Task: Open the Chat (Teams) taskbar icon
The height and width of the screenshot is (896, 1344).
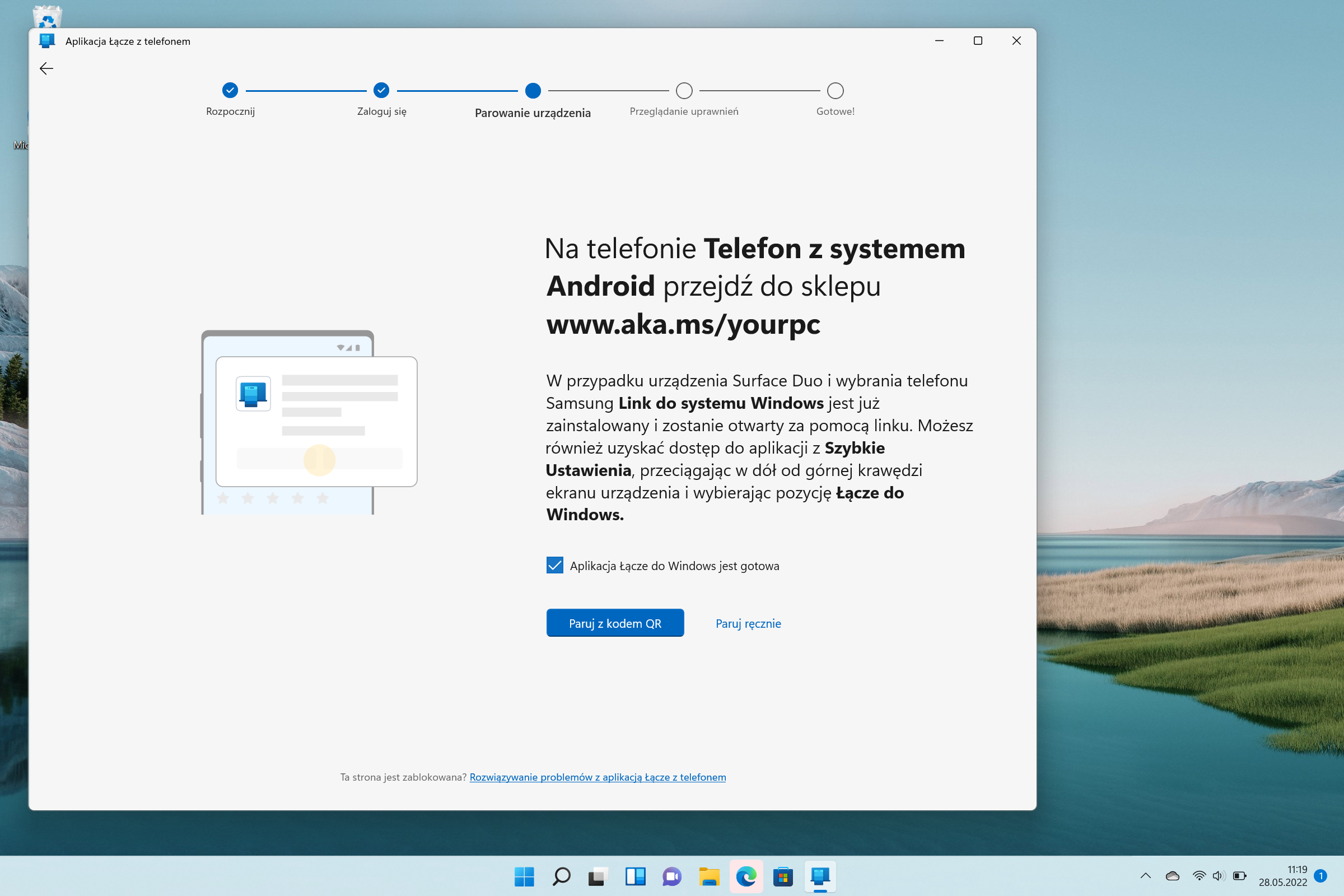Action: pos(672,876)
